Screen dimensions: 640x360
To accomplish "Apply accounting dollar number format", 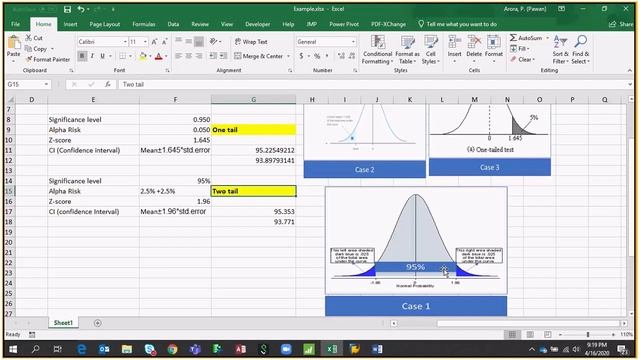I will coord(301,56).
